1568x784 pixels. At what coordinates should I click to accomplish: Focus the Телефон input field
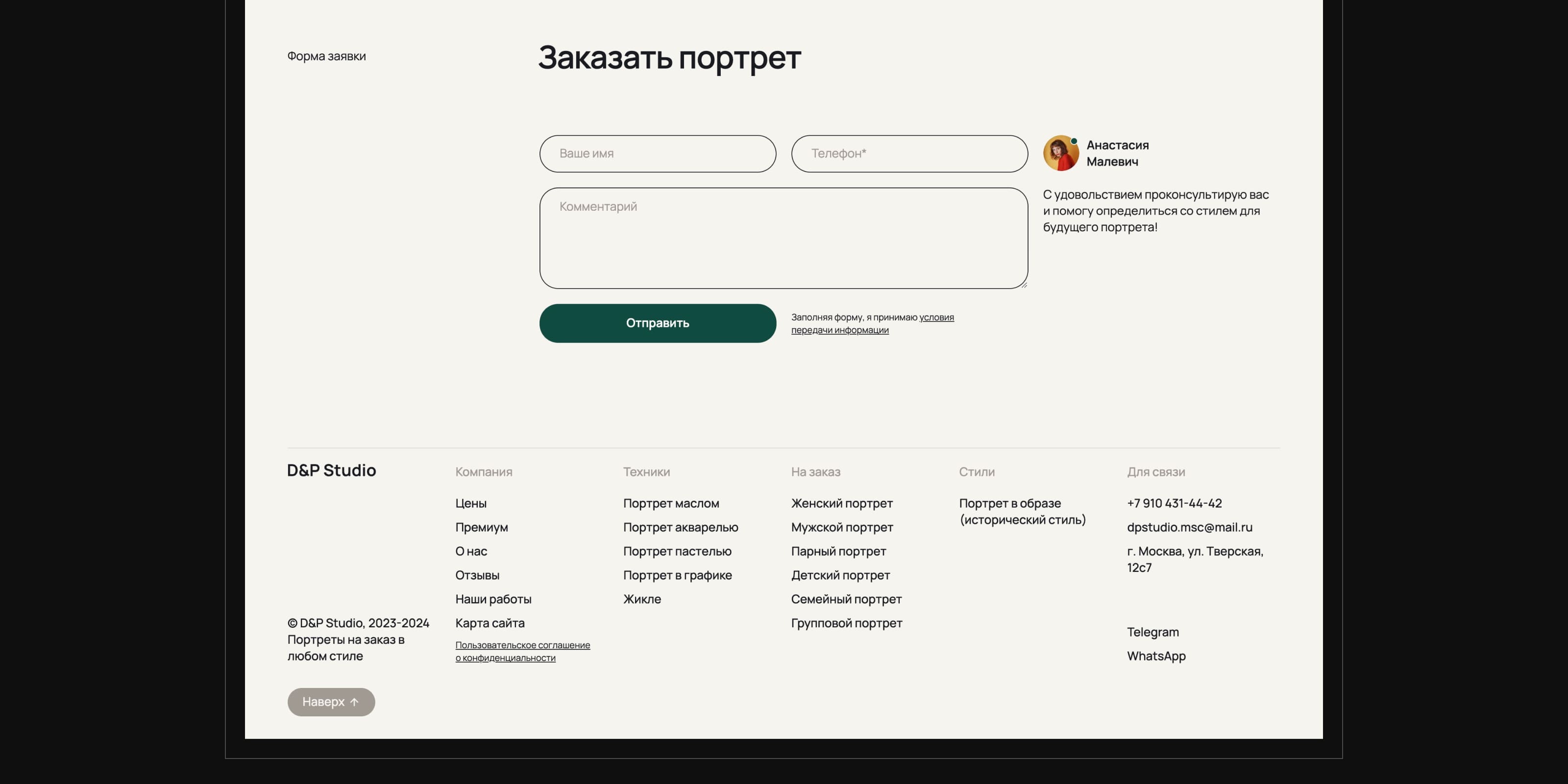[909, 153]
